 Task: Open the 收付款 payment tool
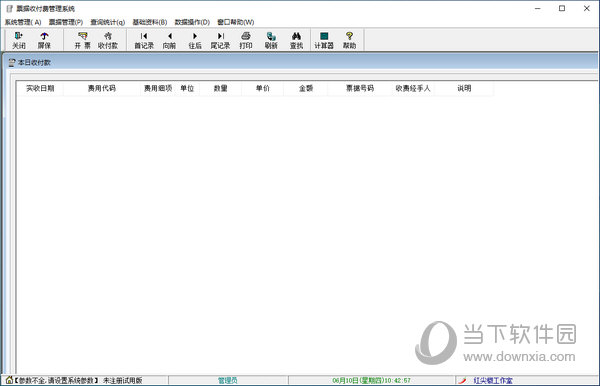[x=108, y=40]
